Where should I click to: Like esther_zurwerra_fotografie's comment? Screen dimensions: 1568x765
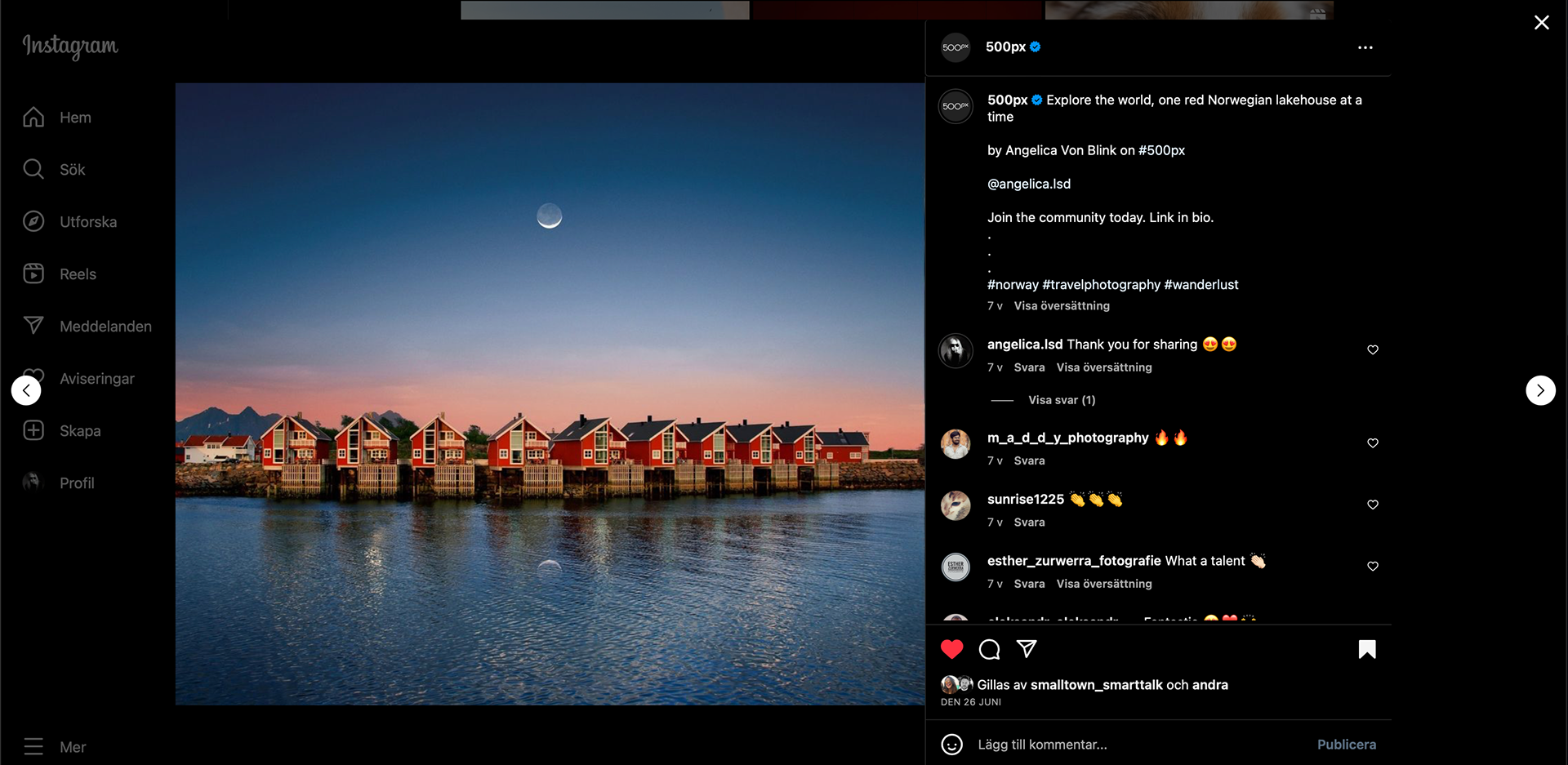(1373, 567)
